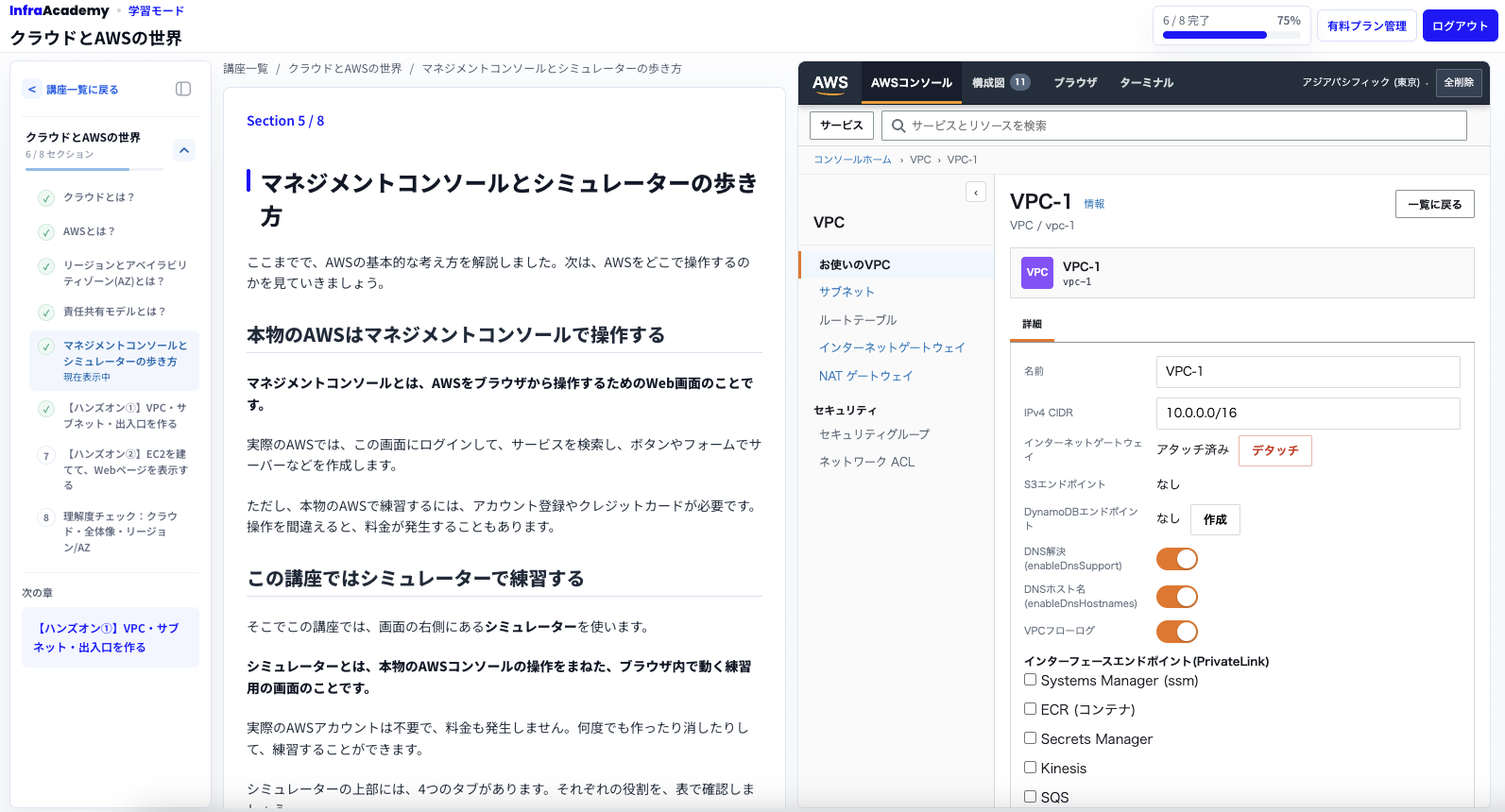Click the サービス button
Image resolution: width=1505 pixels, height=812 pixels.
tap(841, 126)
